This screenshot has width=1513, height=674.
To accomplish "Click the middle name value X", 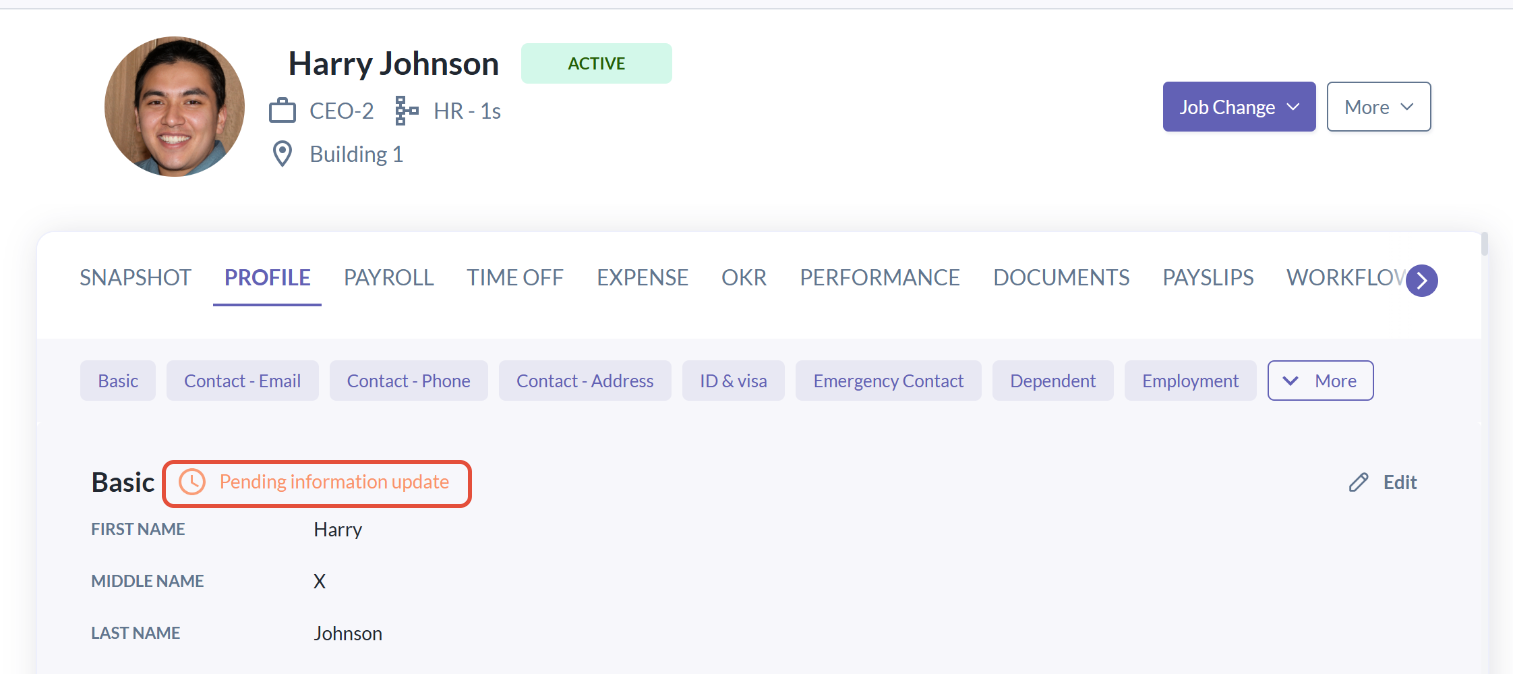I will (x=320, y=581).
